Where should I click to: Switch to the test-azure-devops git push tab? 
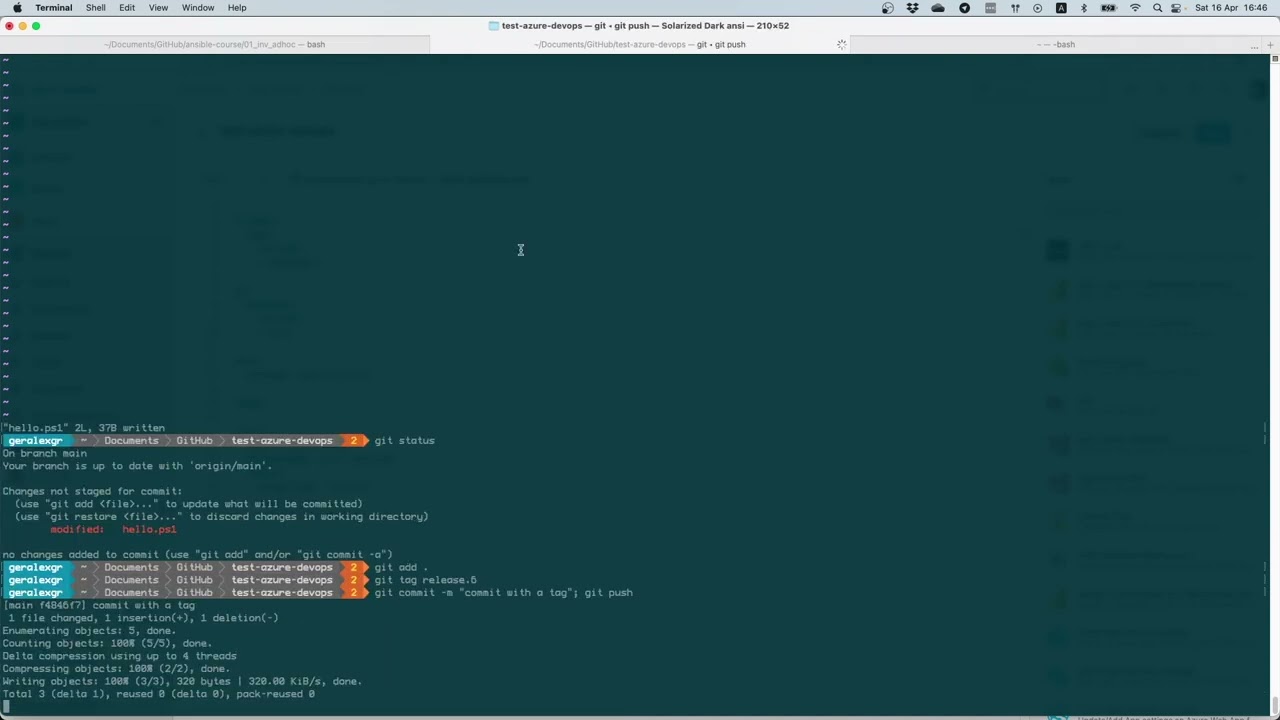click(x=640, y=44)
